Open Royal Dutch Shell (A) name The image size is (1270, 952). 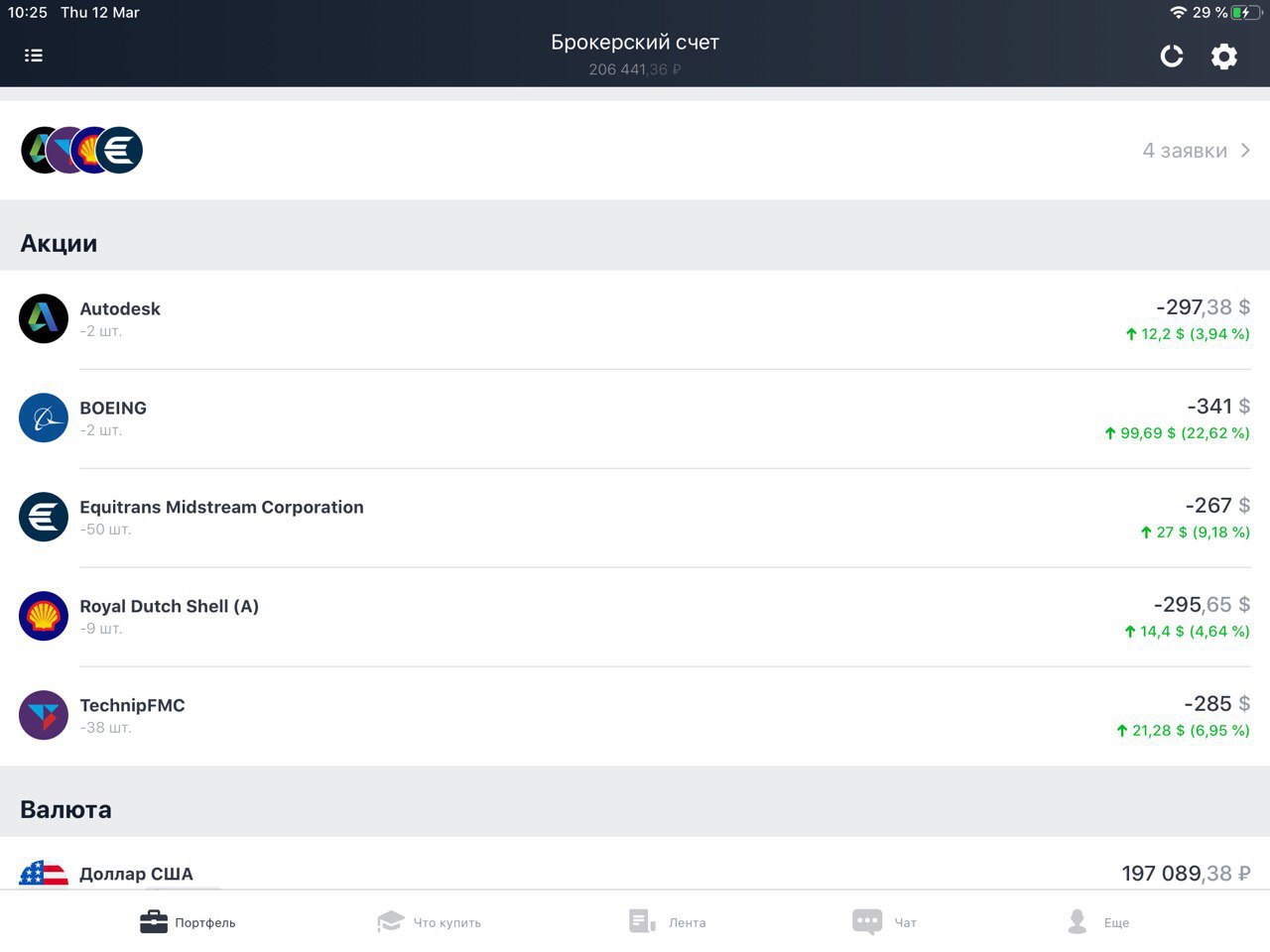click(169, 606)
